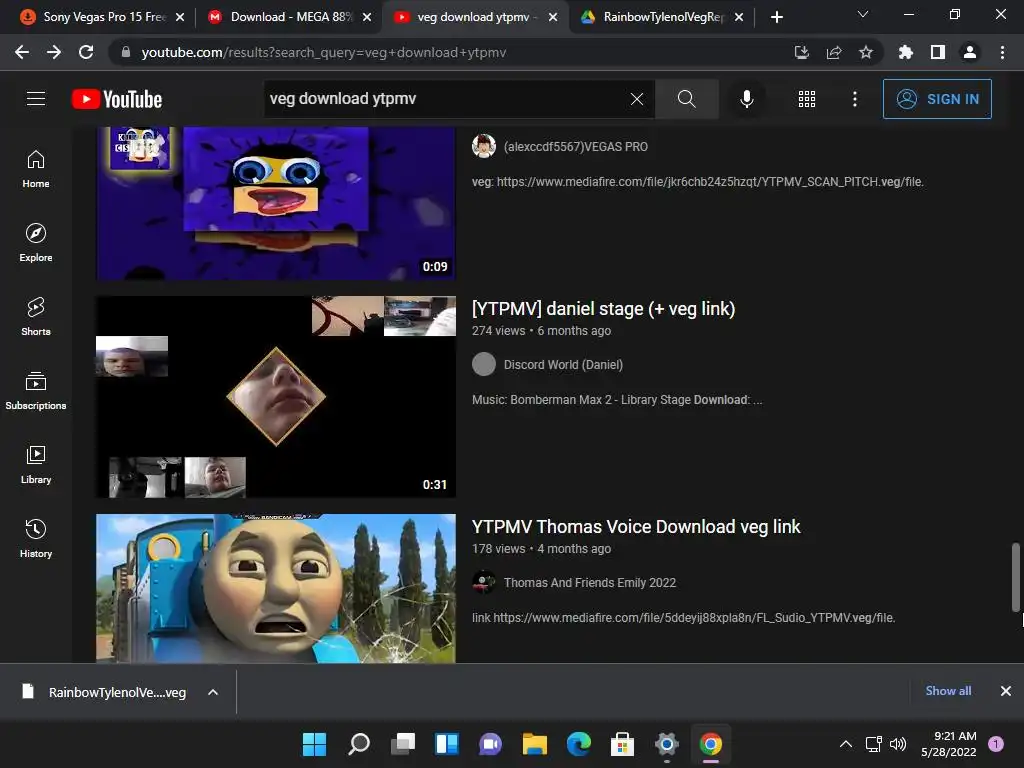Click the address bar URL
The width and height of the screenshot is (1024, 768).
[323, 52]
